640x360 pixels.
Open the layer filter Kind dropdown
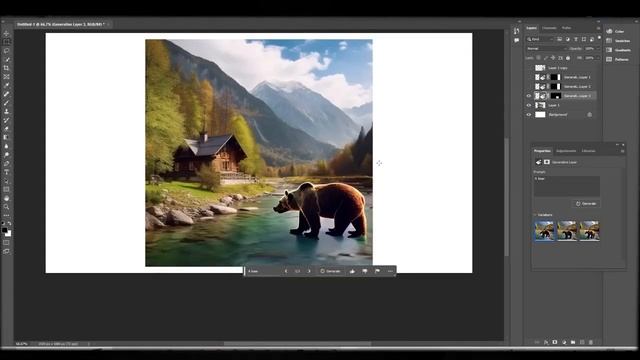(x=540, y=39)
